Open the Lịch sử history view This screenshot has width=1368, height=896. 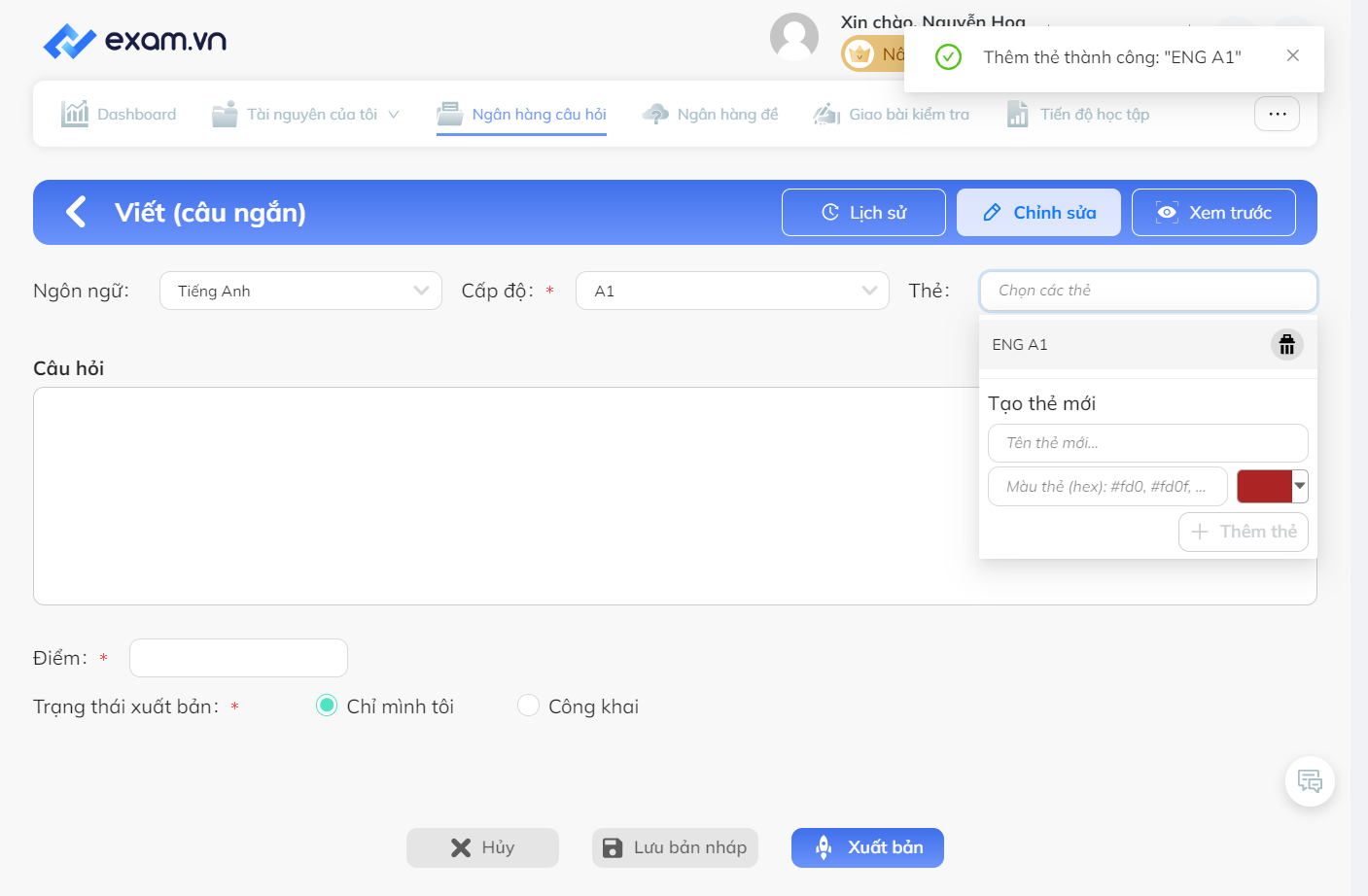tap(863, 212)
